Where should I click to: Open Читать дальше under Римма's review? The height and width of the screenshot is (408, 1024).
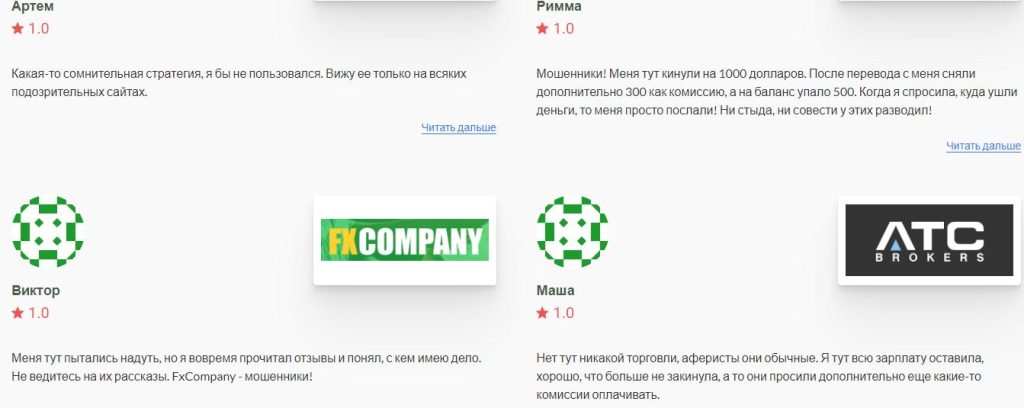(984, 146)
